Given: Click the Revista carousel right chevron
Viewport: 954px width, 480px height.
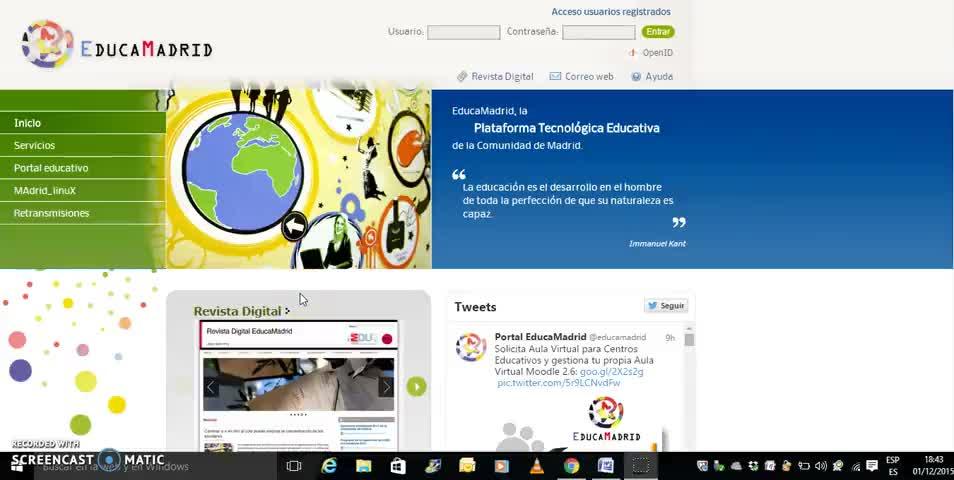Looking at the screenshot, I should point(386,386).
